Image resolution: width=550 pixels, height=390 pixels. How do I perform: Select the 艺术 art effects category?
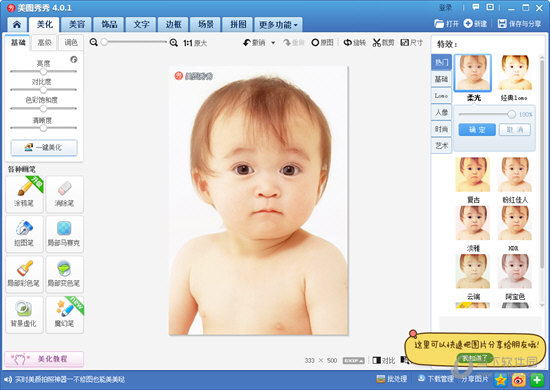coord(441,146)
